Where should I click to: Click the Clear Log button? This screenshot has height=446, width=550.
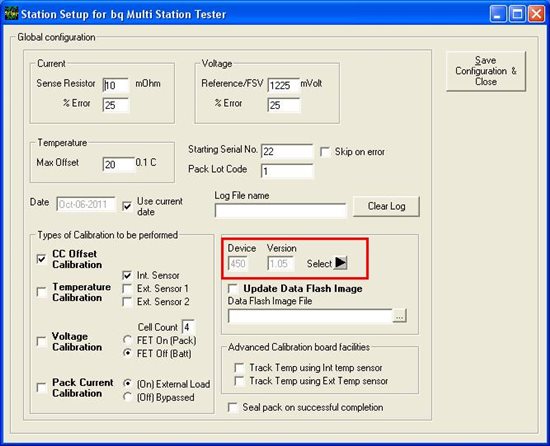coord(386,206)
